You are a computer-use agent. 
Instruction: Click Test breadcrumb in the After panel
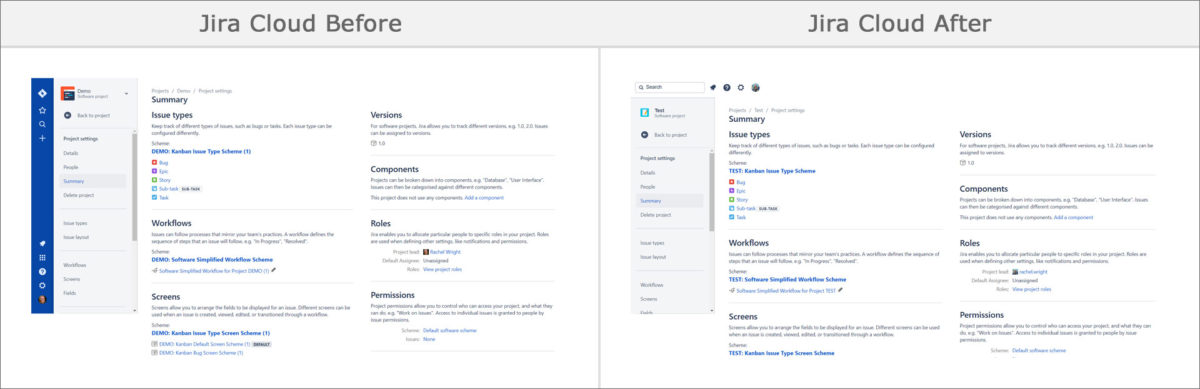coord(759,110)
